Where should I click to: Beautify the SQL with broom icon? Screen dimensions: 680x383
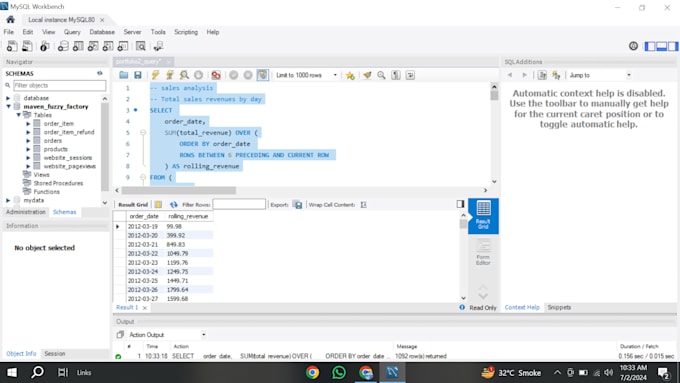(x=367, y=75)
